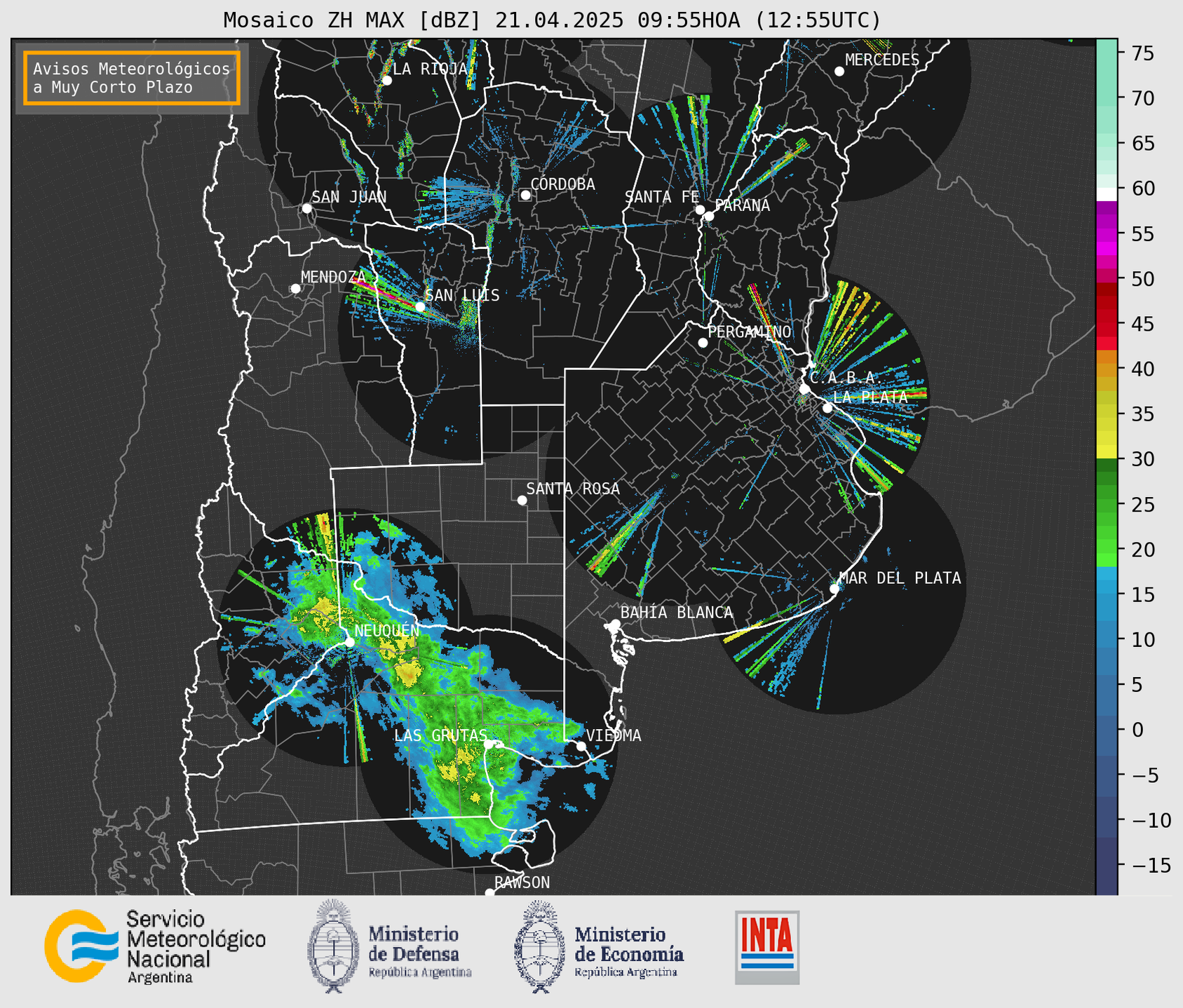The width and height of the screenshot is (1183, 1008).
Task: Click the 30 value on the color scale
Action: pyautogui.click(x=1142, y=459)
